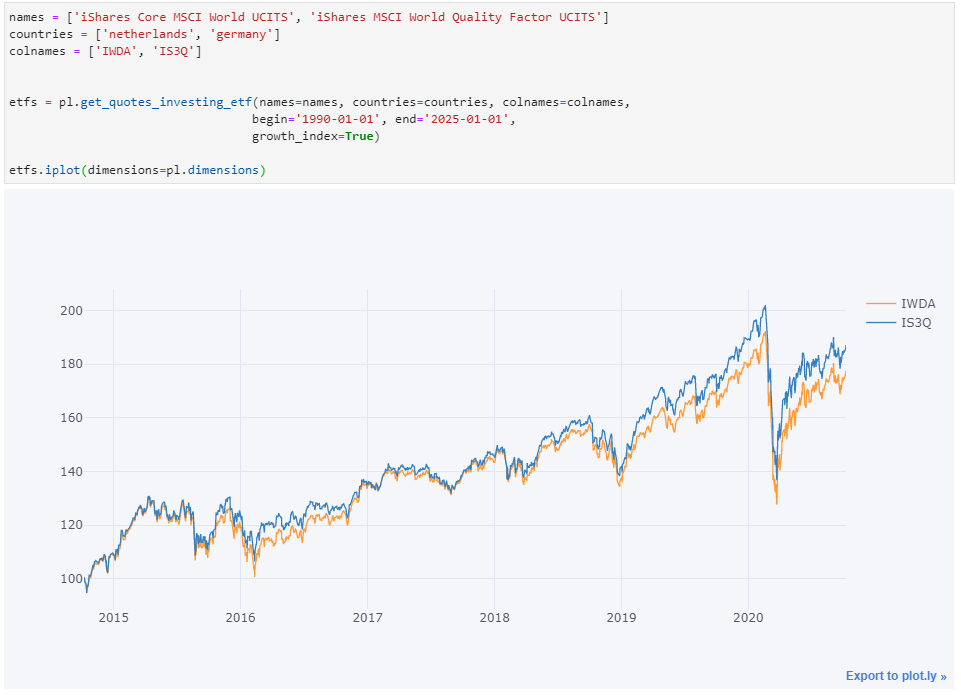Click the orange IWDA legend line swatch
The height and width of the screenshot is (695, 961).
(880, 303)
